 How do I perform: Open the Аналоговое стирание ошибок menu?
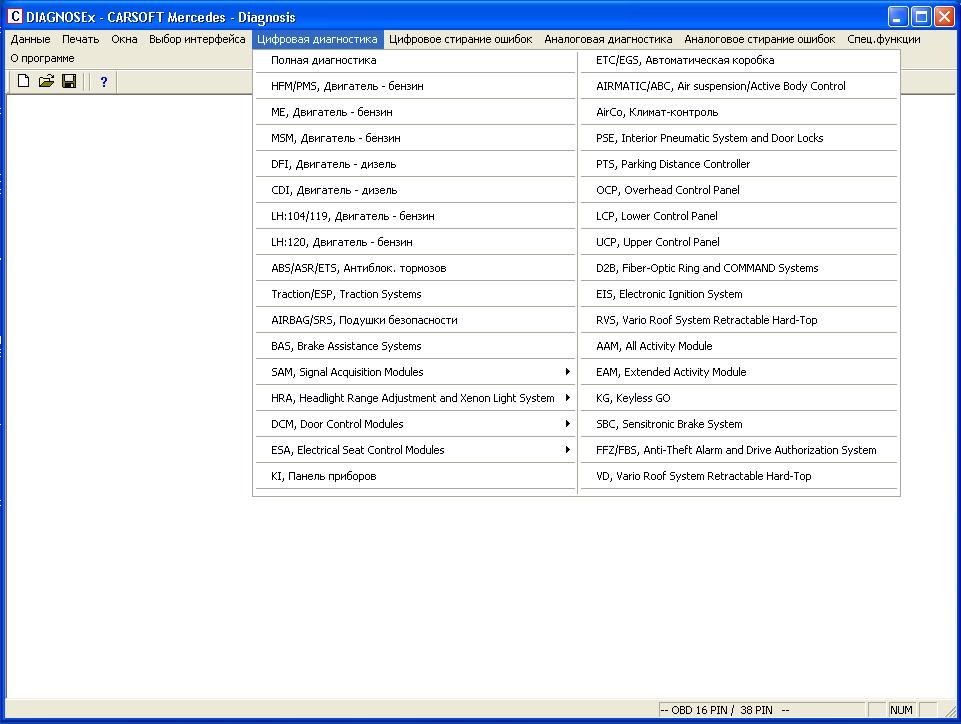[760, 39]
